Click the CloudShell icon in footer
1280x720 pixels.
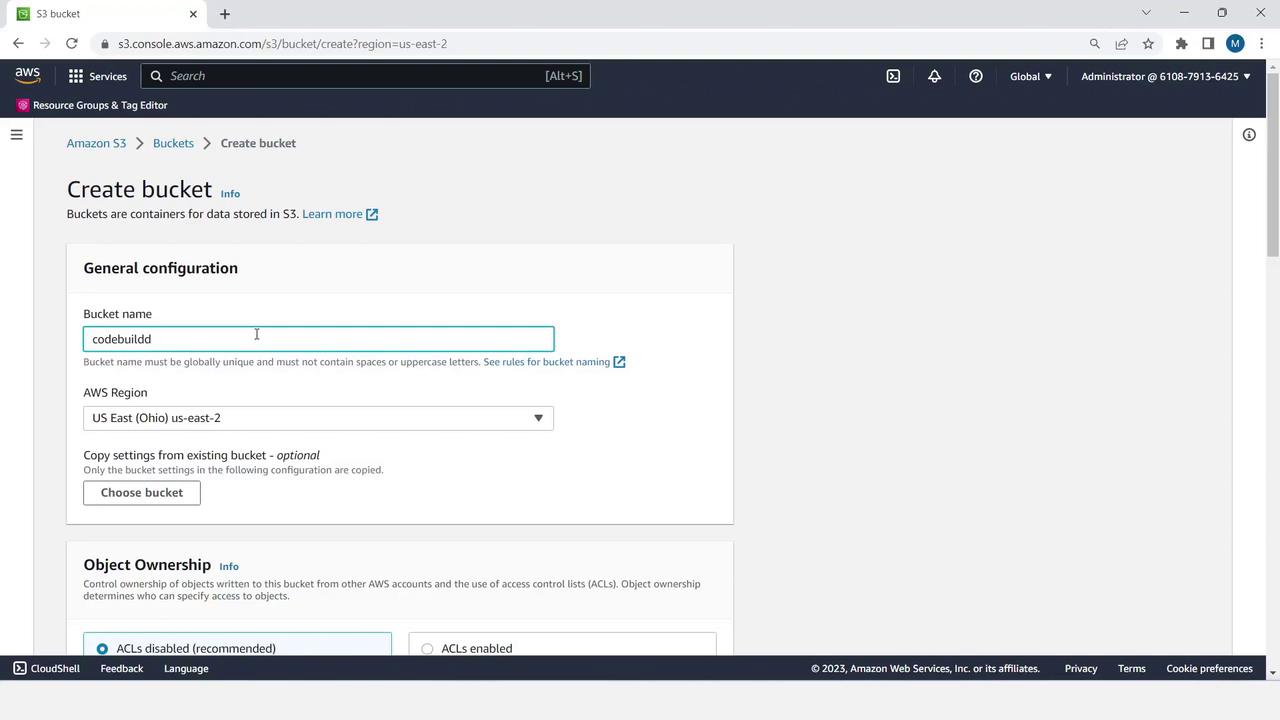(x=20, y=668)
